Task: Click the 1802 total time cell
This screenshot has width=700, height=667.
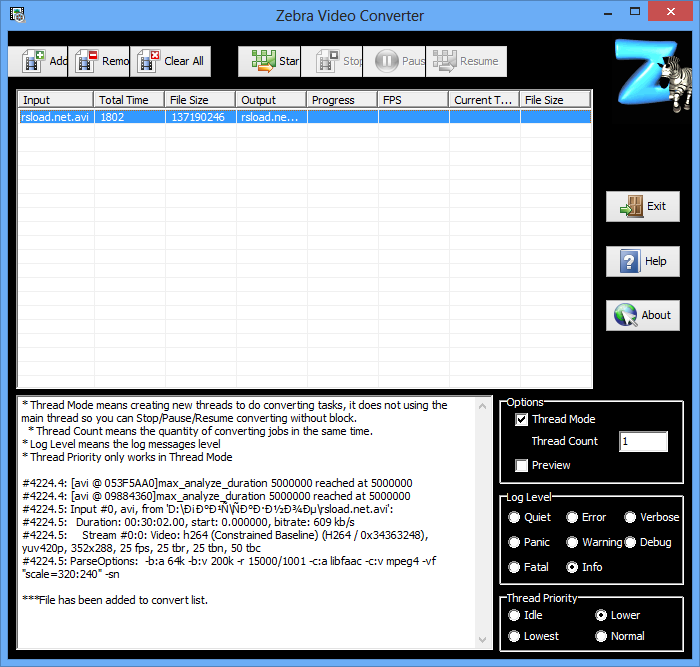Action: pyautogui.click(x=129, y=117)
